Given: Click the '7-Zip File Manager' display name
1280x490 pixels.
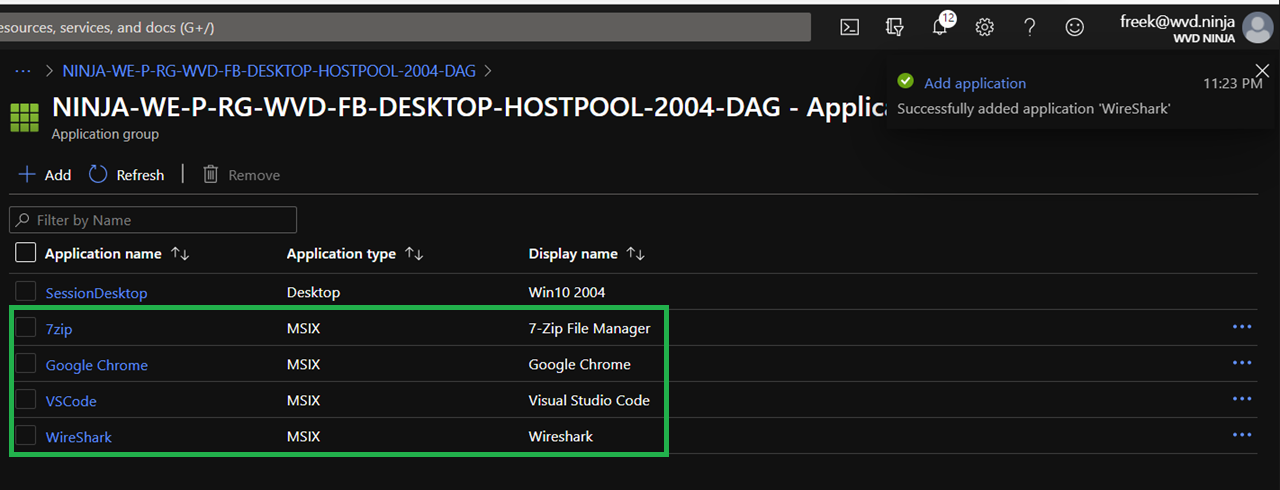Looking at the screenshot, I should pyautogui.click(x=589, y=328).
